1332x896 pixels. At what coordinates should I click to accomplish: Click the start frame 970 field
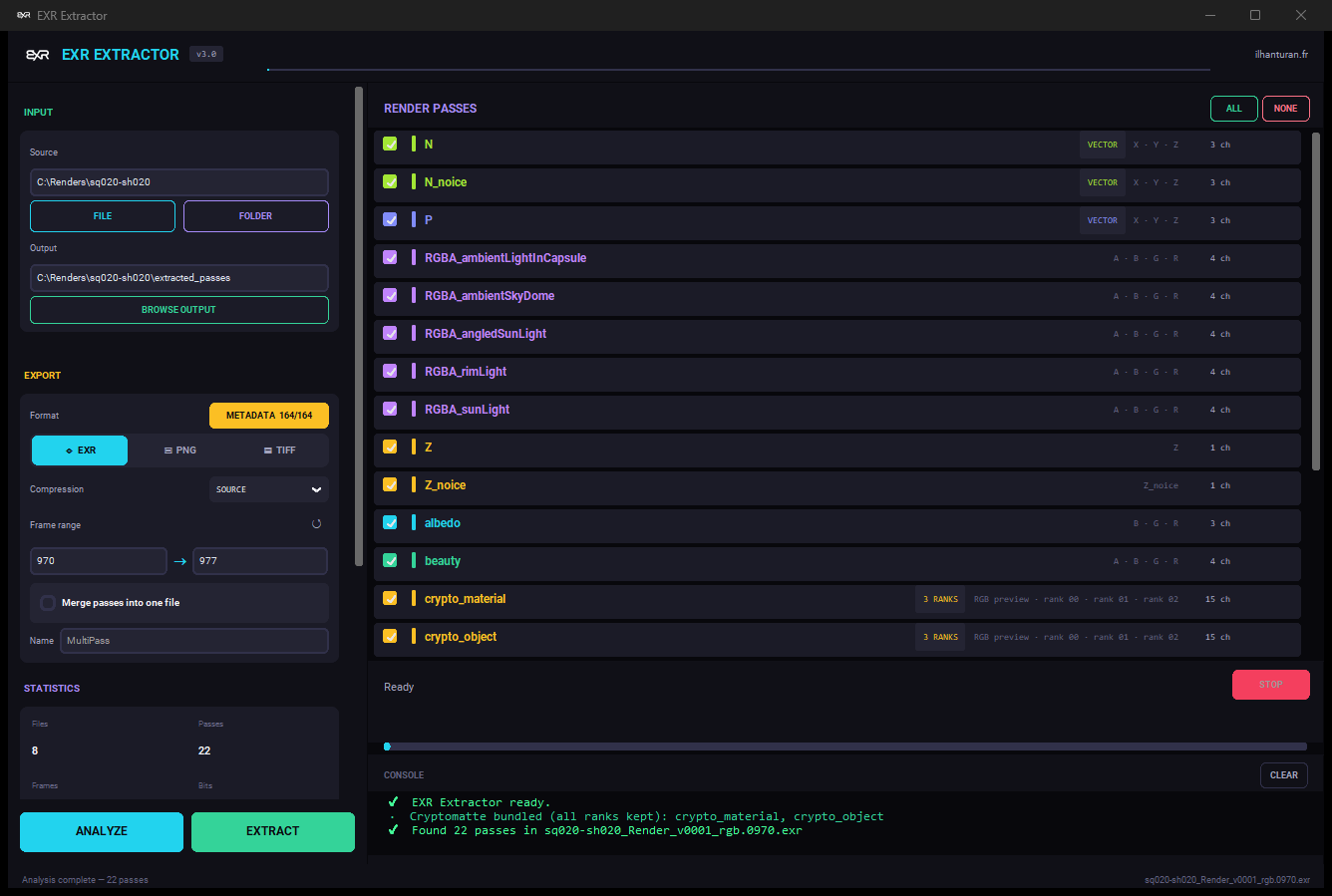99,561
